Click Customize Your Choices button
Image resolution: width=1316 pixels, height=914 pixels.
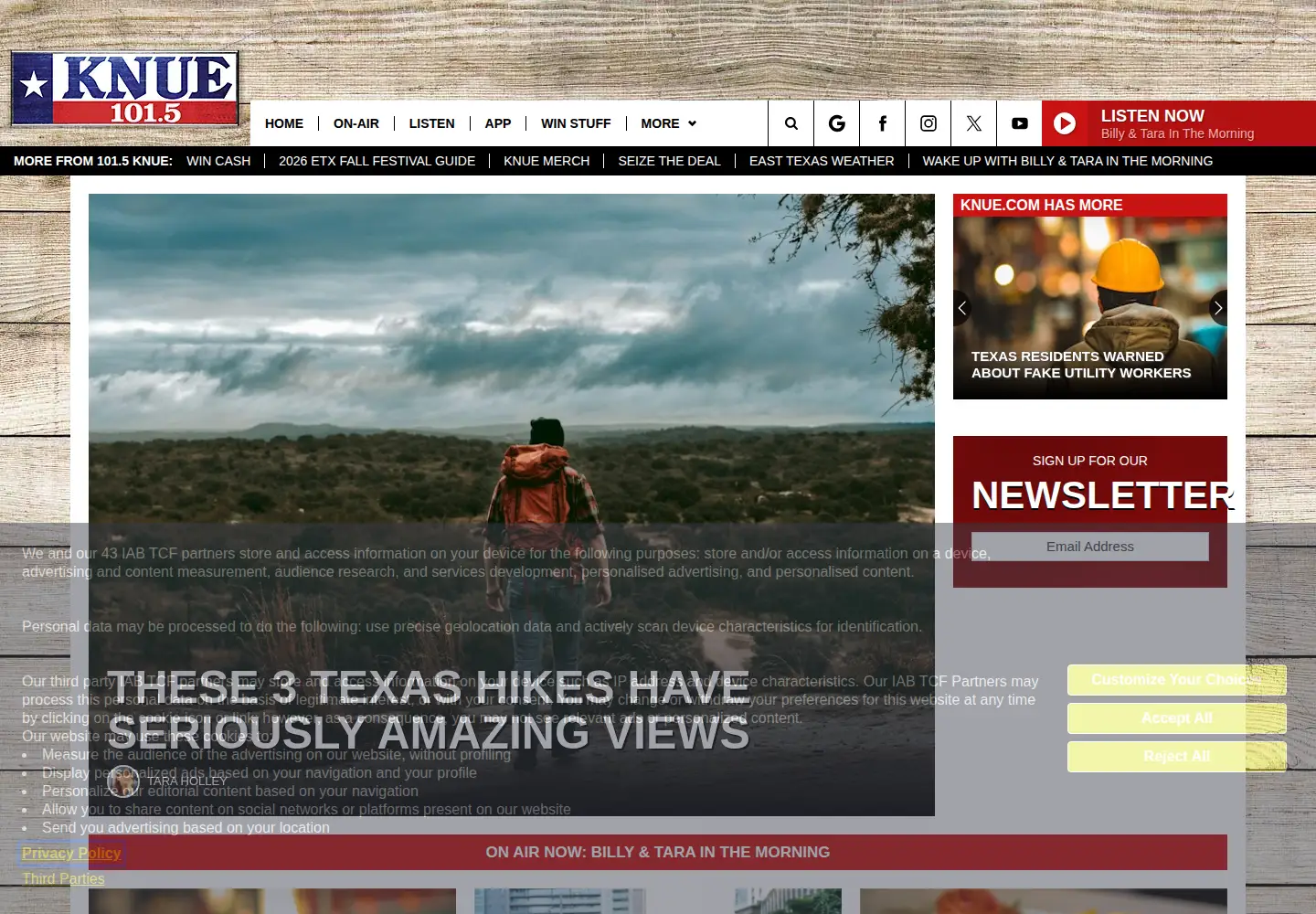(x=1177, y=680)
